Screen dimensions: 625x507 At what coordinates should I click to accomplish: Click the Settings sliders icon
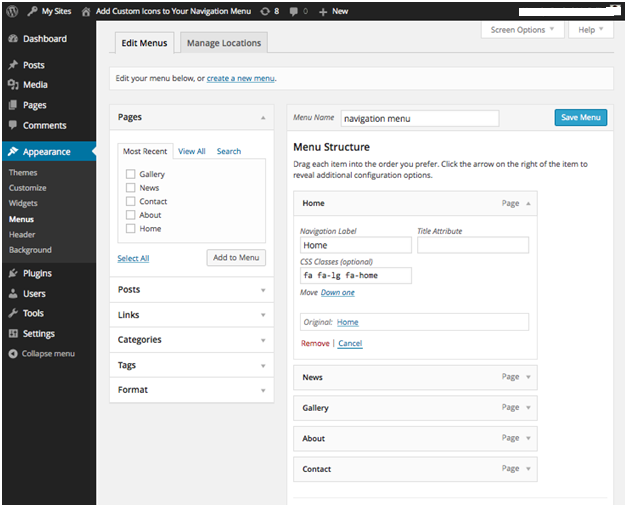tap(13, 333)
